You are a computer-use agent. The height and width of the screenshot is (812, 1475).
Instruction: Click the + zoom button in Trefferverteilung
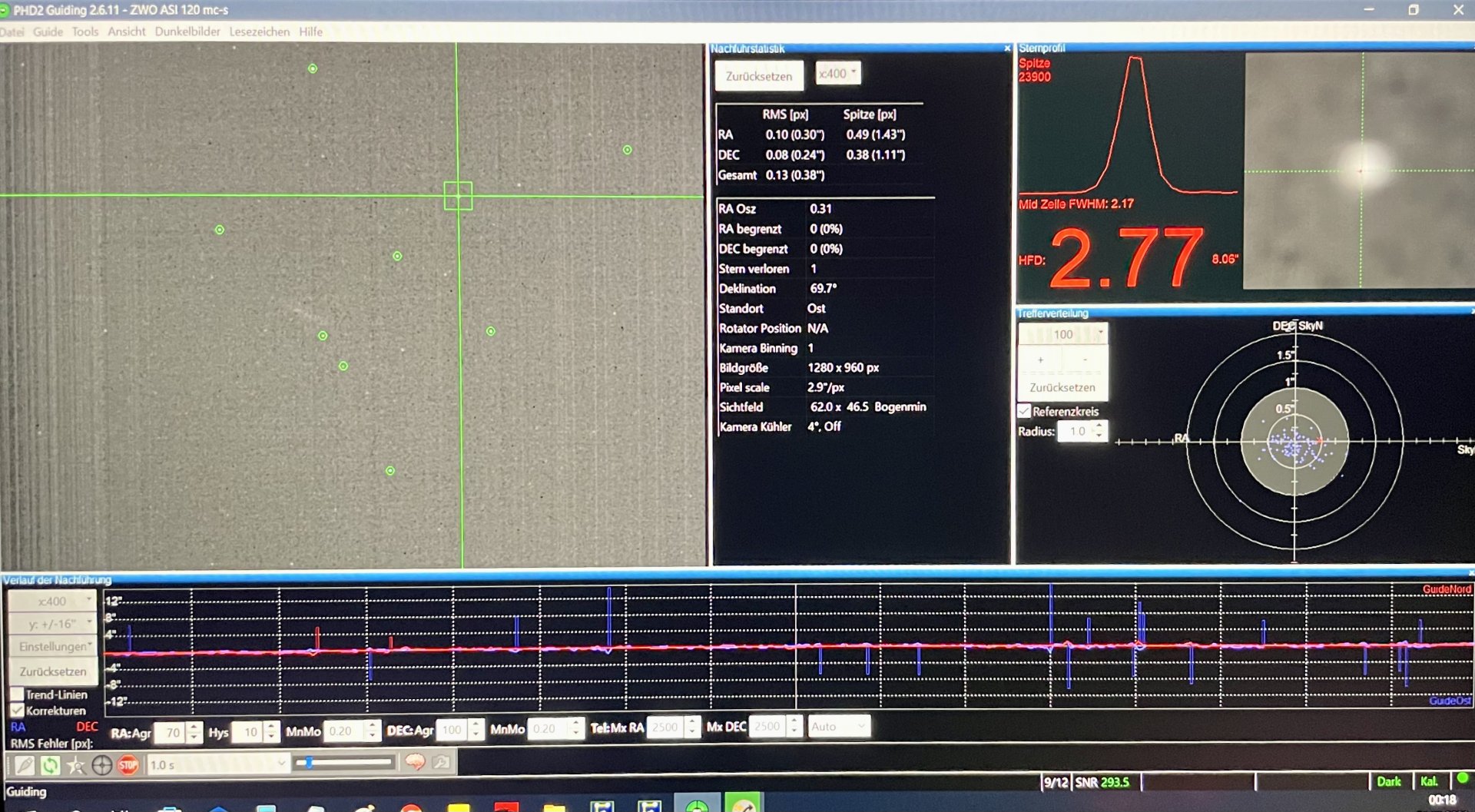pos(1041,360)
